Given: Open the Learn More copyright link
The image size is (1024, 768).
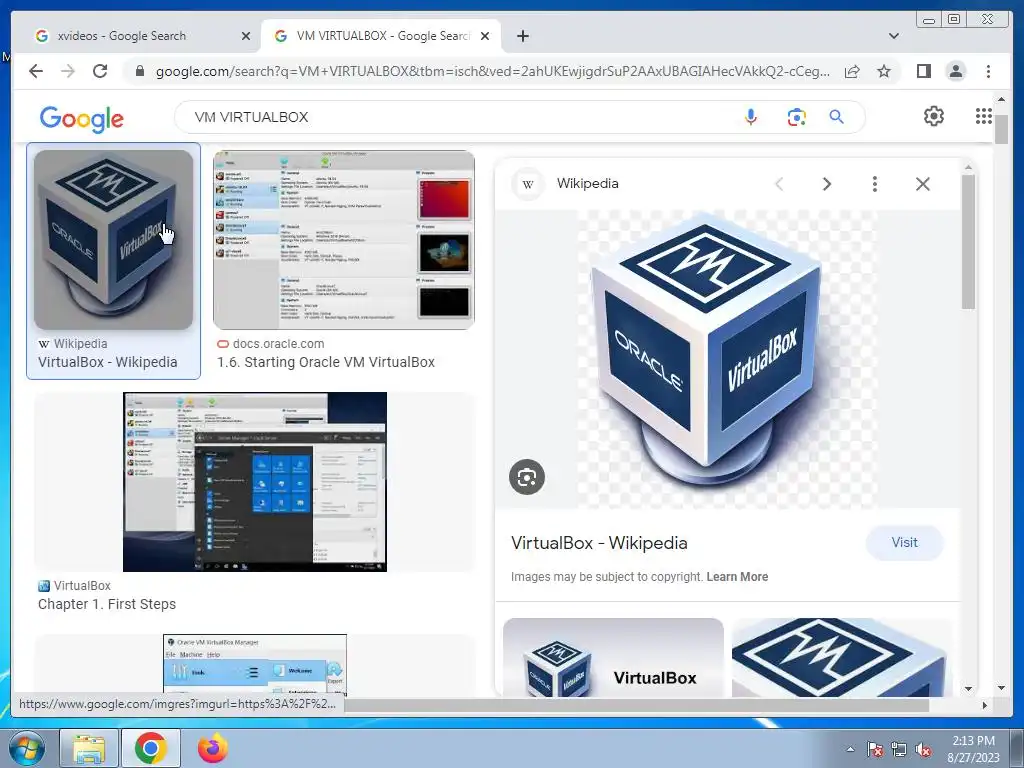Looking at the screenshot, I should [737, 577].
